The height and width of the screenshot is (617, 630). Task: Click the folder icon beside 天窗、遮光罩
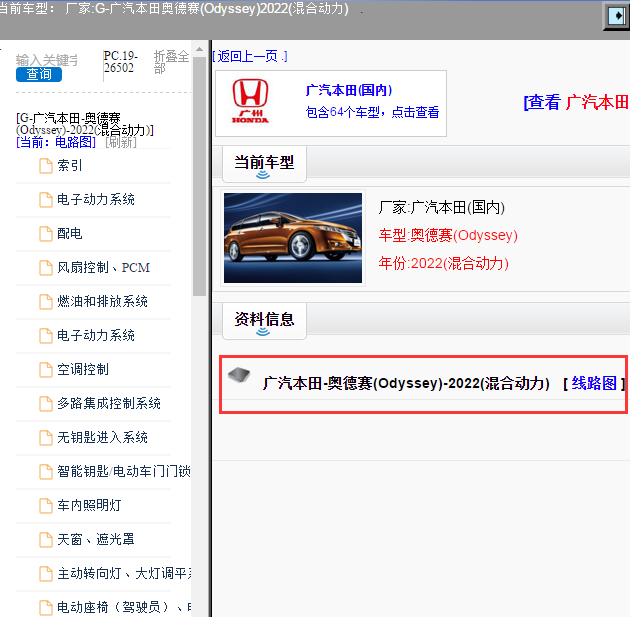tap(46, 540)
